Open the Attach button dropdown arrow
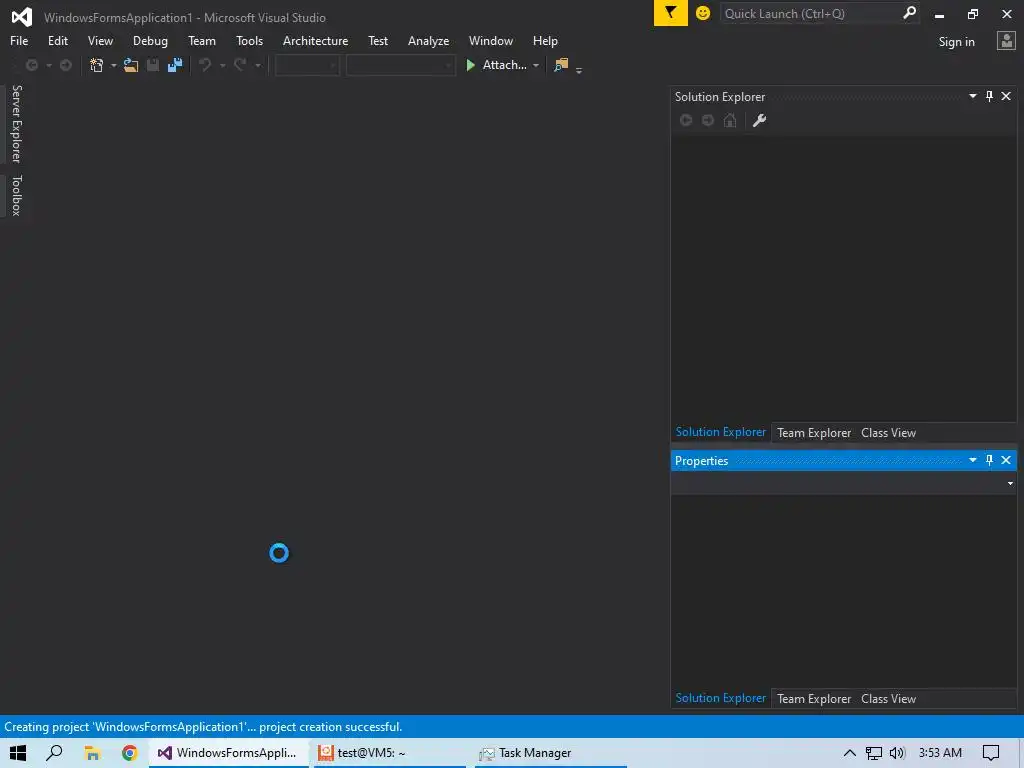This screenshot has width=1024, height=768. tap(536, 65)
